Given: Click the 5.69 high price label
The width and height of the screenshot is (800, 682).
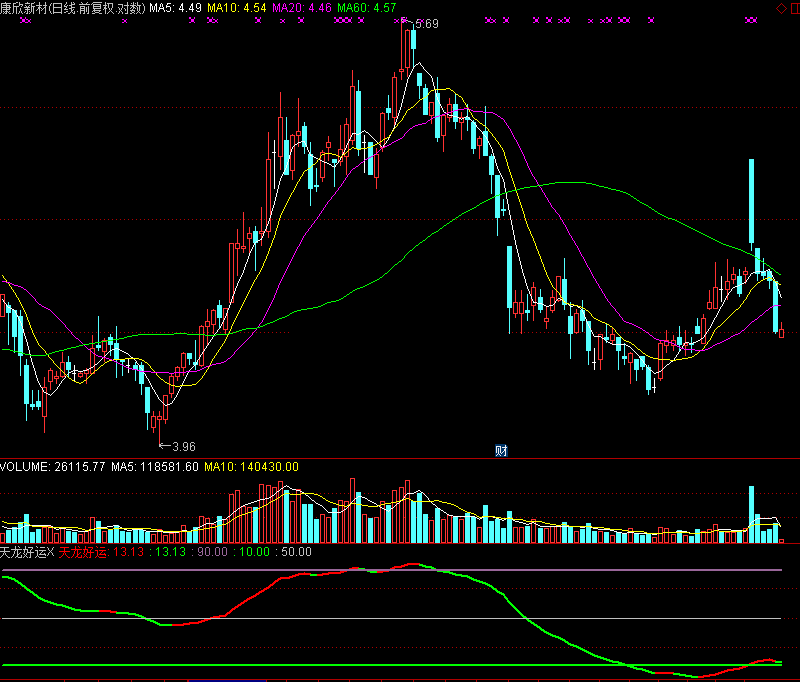Looking at the screenshot, I should 427,24.
